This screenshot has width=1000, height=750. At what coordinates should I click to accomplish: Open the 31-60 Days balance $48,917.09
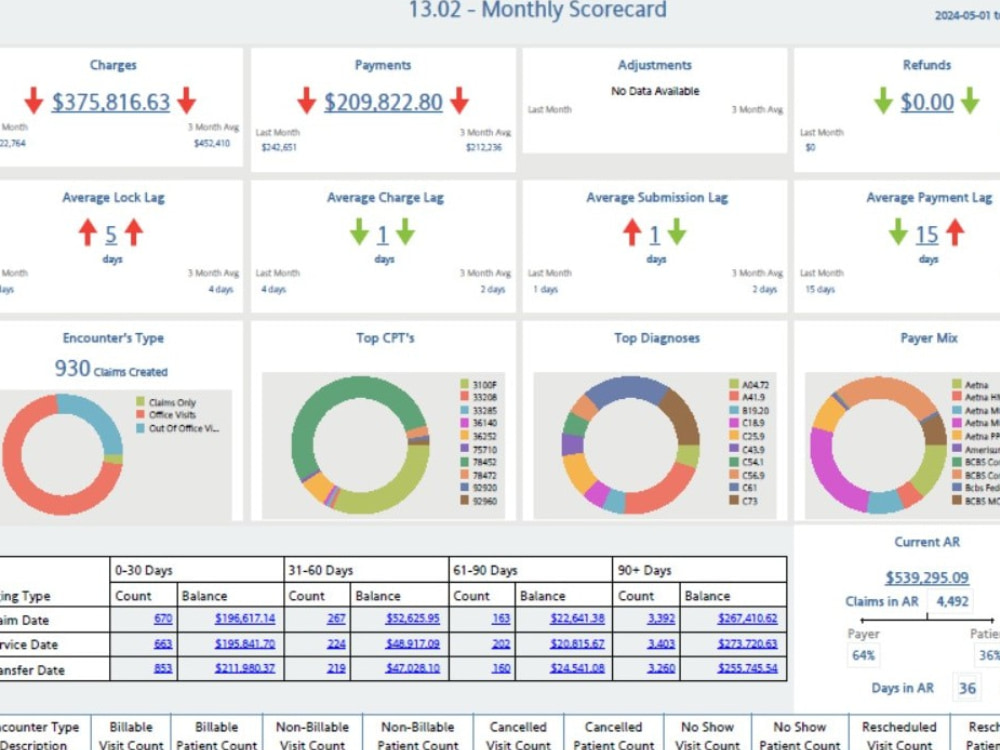pos(413,644)
